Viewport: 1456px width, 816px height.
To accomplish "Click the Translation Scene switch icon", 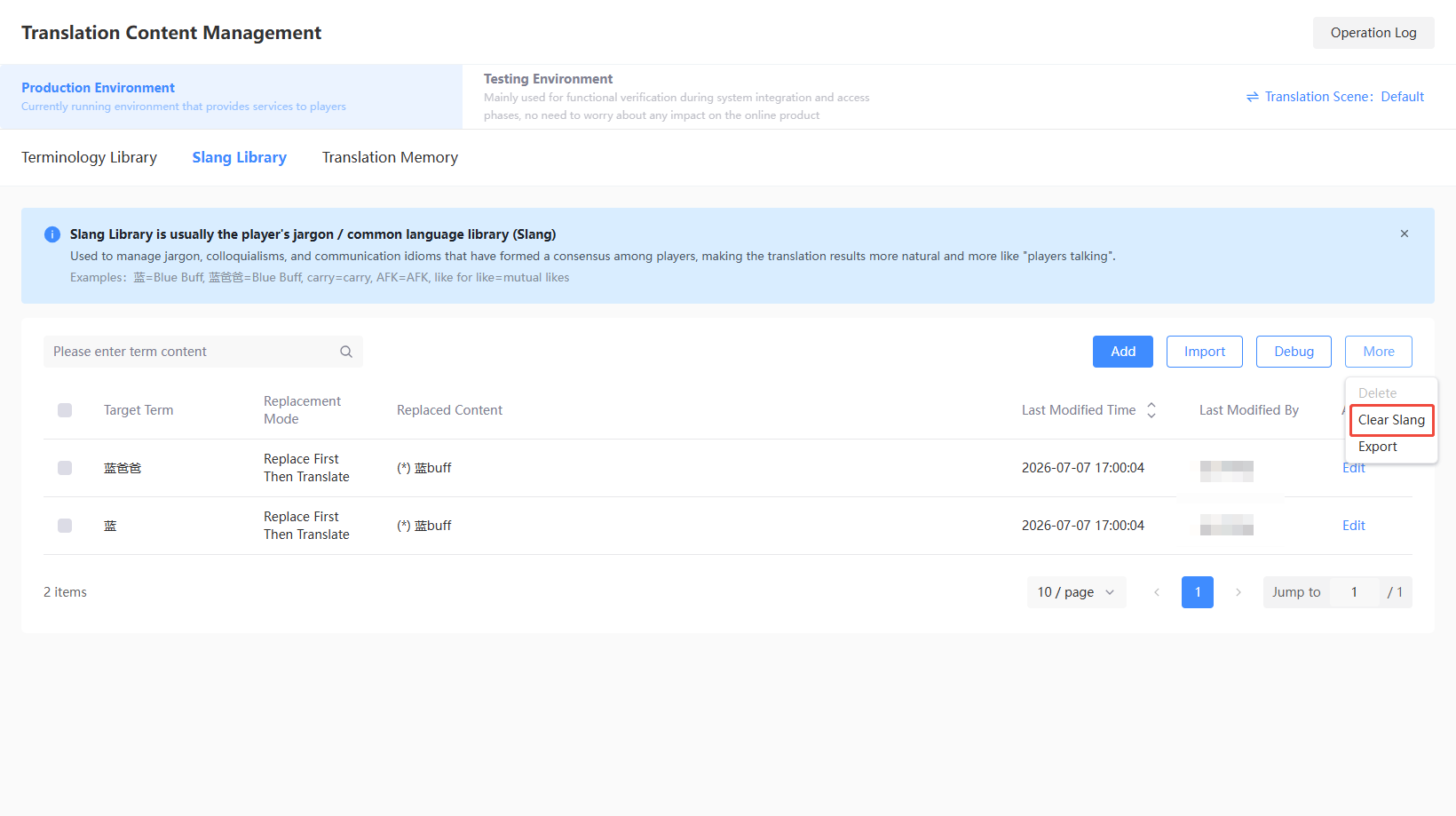I will point(1253,97).
